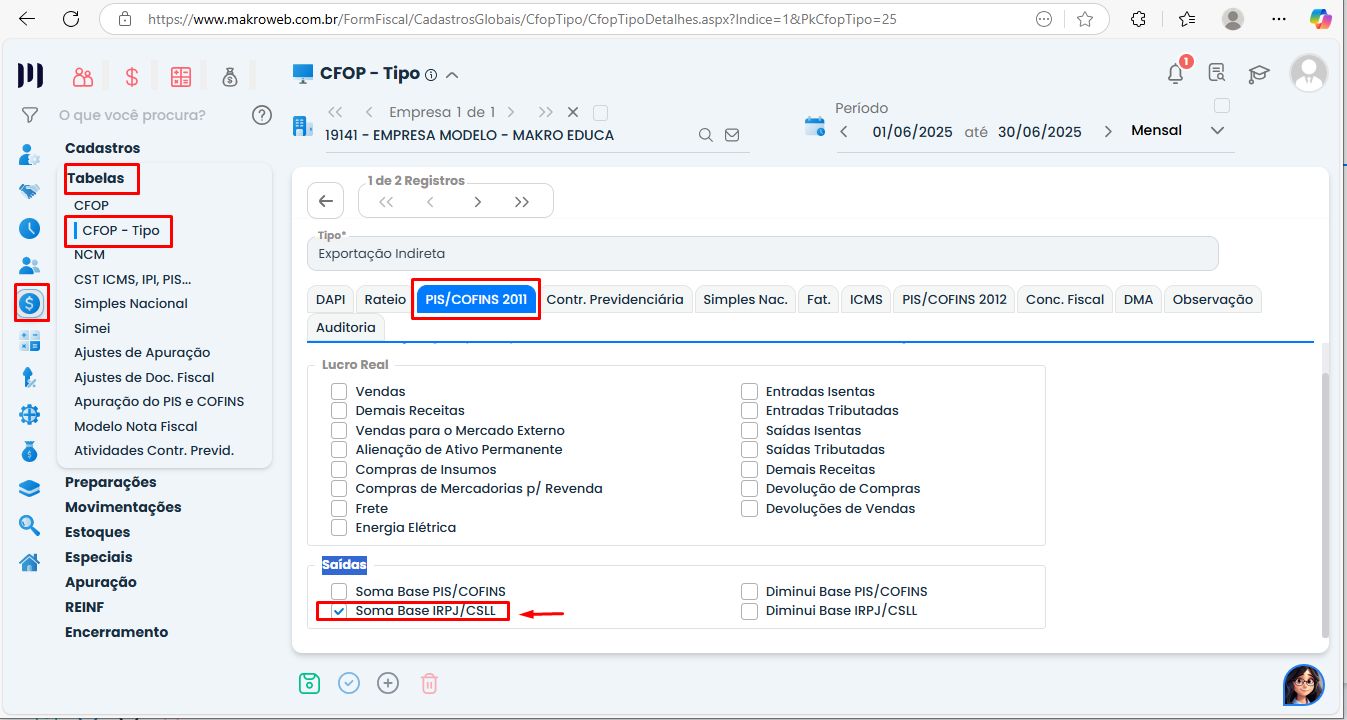The height and width of the screenshot is (720, 1347).
Task: Open the blue dollar fiscal module icon
Action: pos(31,302)
